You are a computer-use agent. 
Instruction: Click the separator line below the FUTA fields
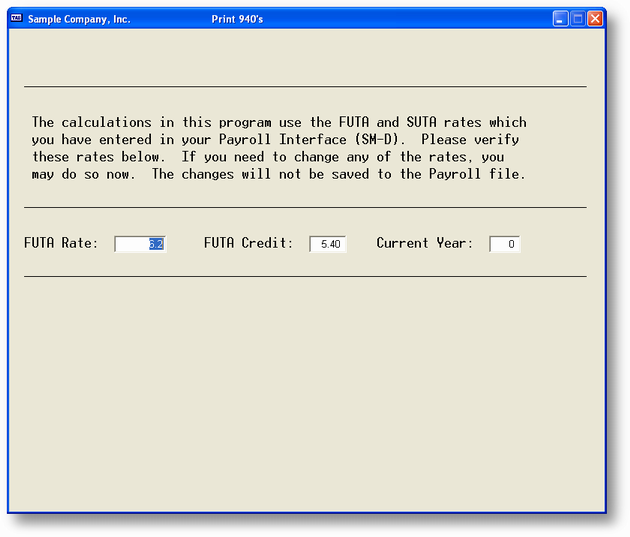point(305,276)
